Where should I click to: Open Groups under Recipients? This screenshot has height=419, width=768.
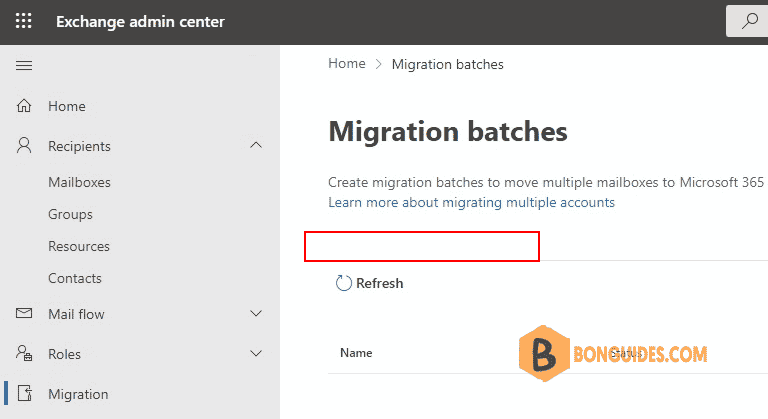70,215
